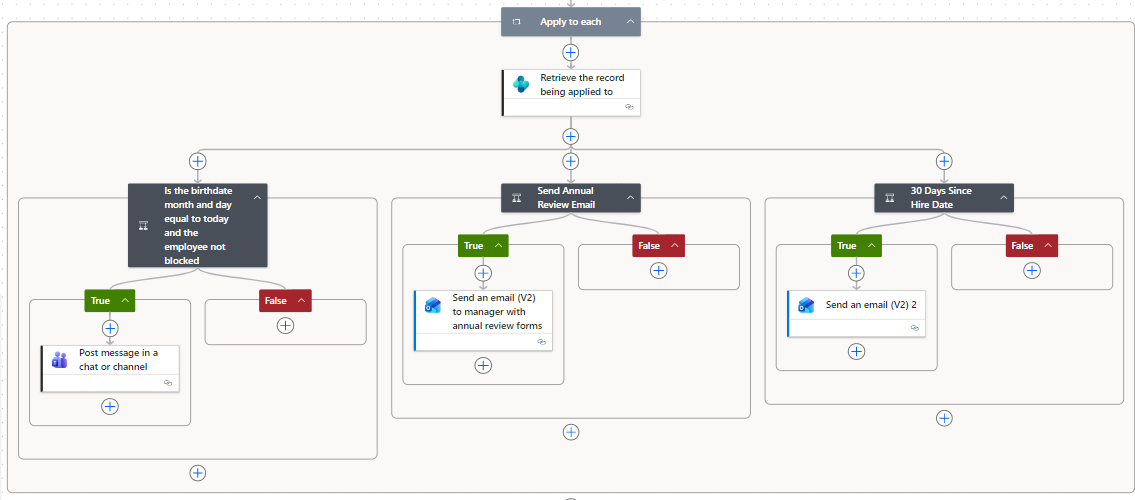This screenshot has height=500, width=1135.
Task: Open Send an email (V2) to manager action
Action: pos(483,321)
